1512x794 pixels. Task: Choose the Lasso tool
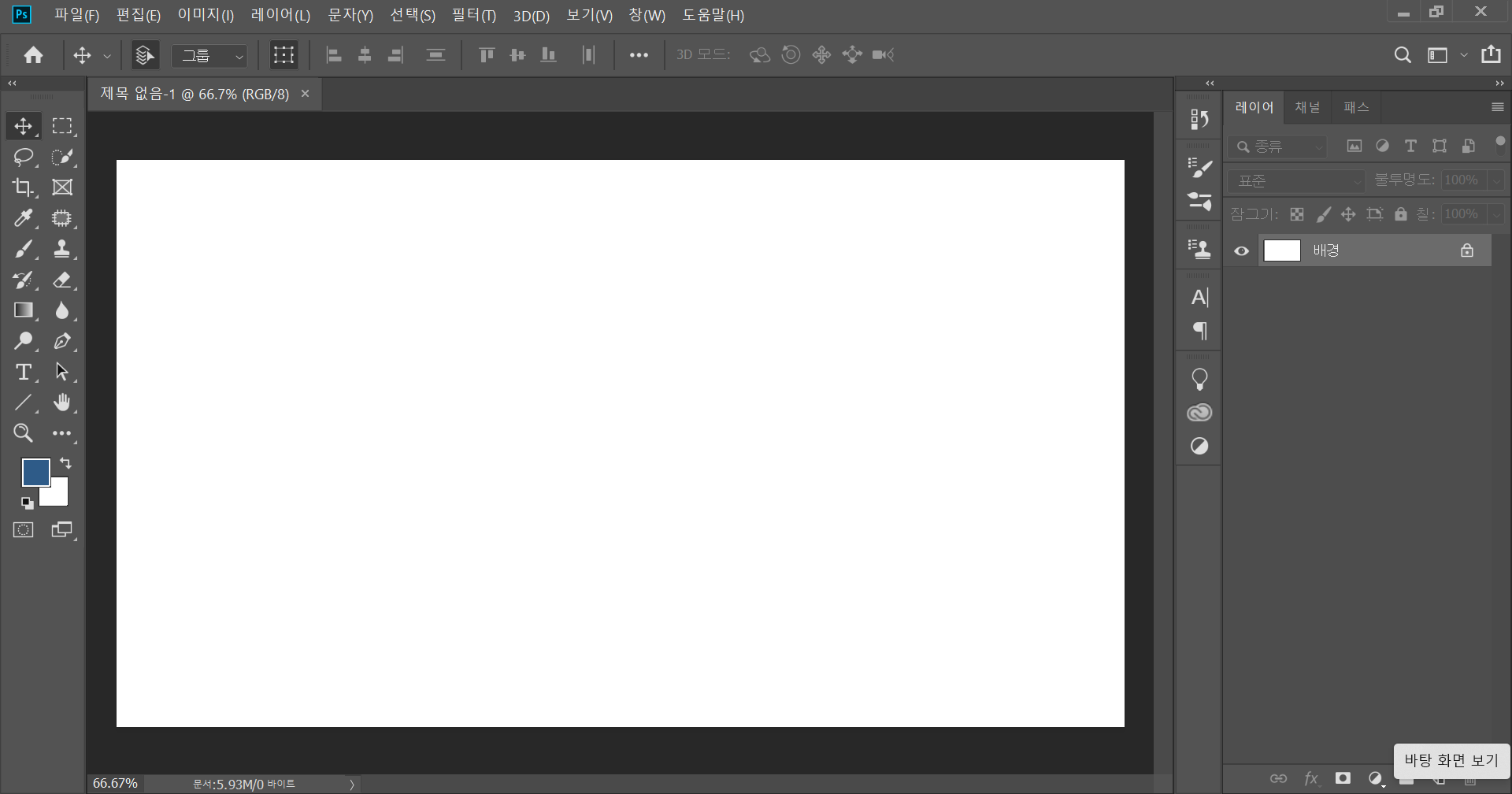[23, 157]
